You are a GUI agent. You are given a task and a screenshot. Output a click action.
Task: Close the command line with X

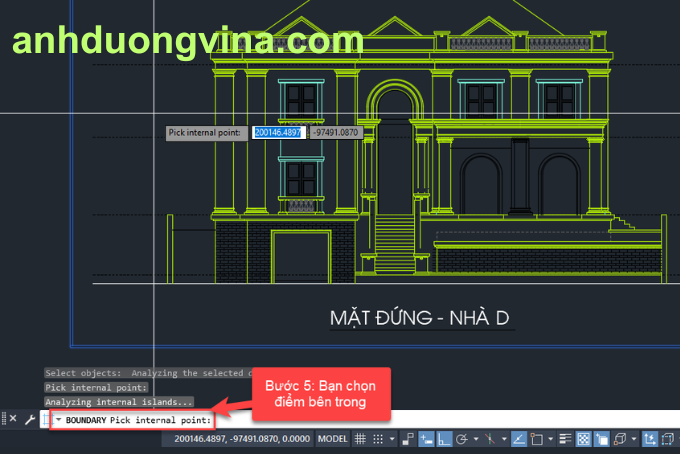[12, 419]
